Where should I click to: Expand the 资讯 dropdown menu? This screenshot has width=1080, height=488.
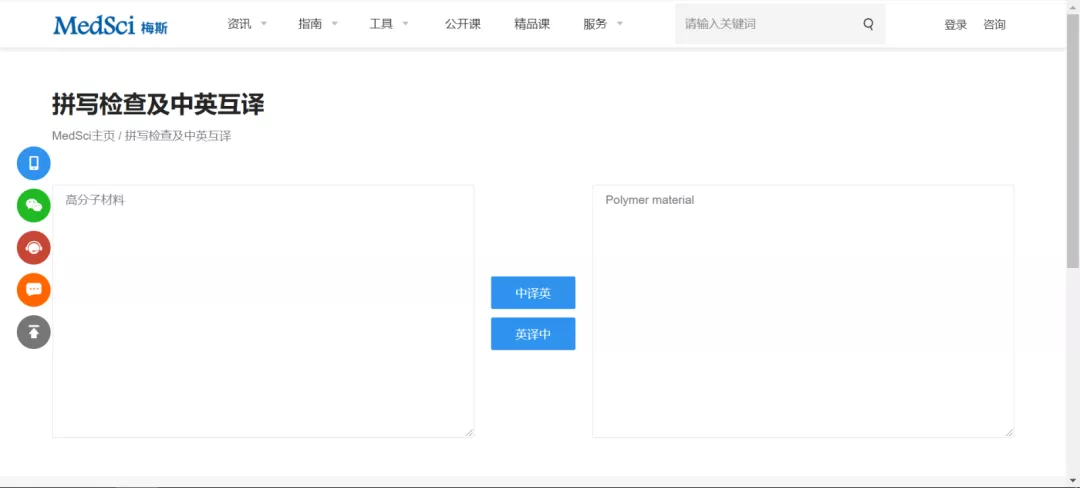(247, 24)
